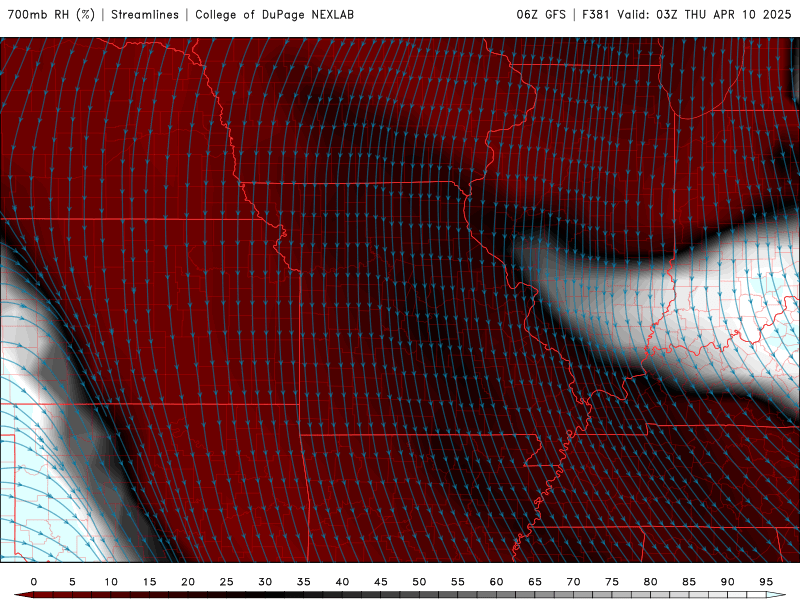Click the '85' colorbar label
Viewport: 800px width, 600px height.
pyautogui.click(x=689, y=582)
